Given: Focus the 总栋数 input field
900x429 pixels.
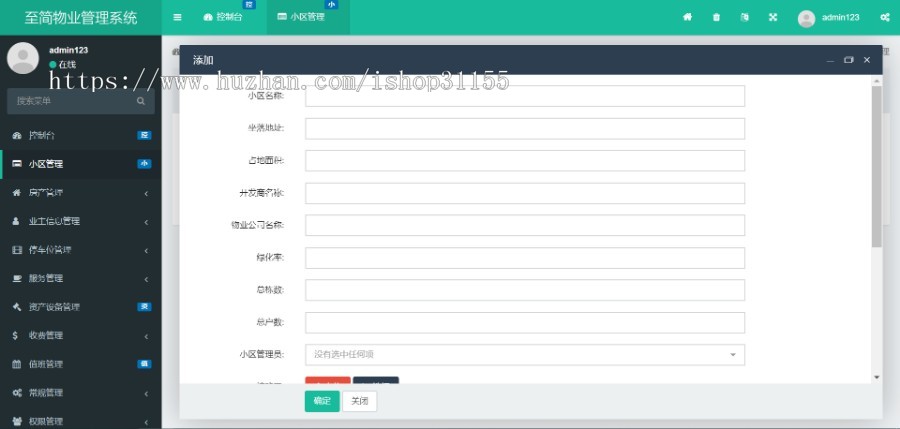Looking at the screenshot, I should click(x=525, y=290).
